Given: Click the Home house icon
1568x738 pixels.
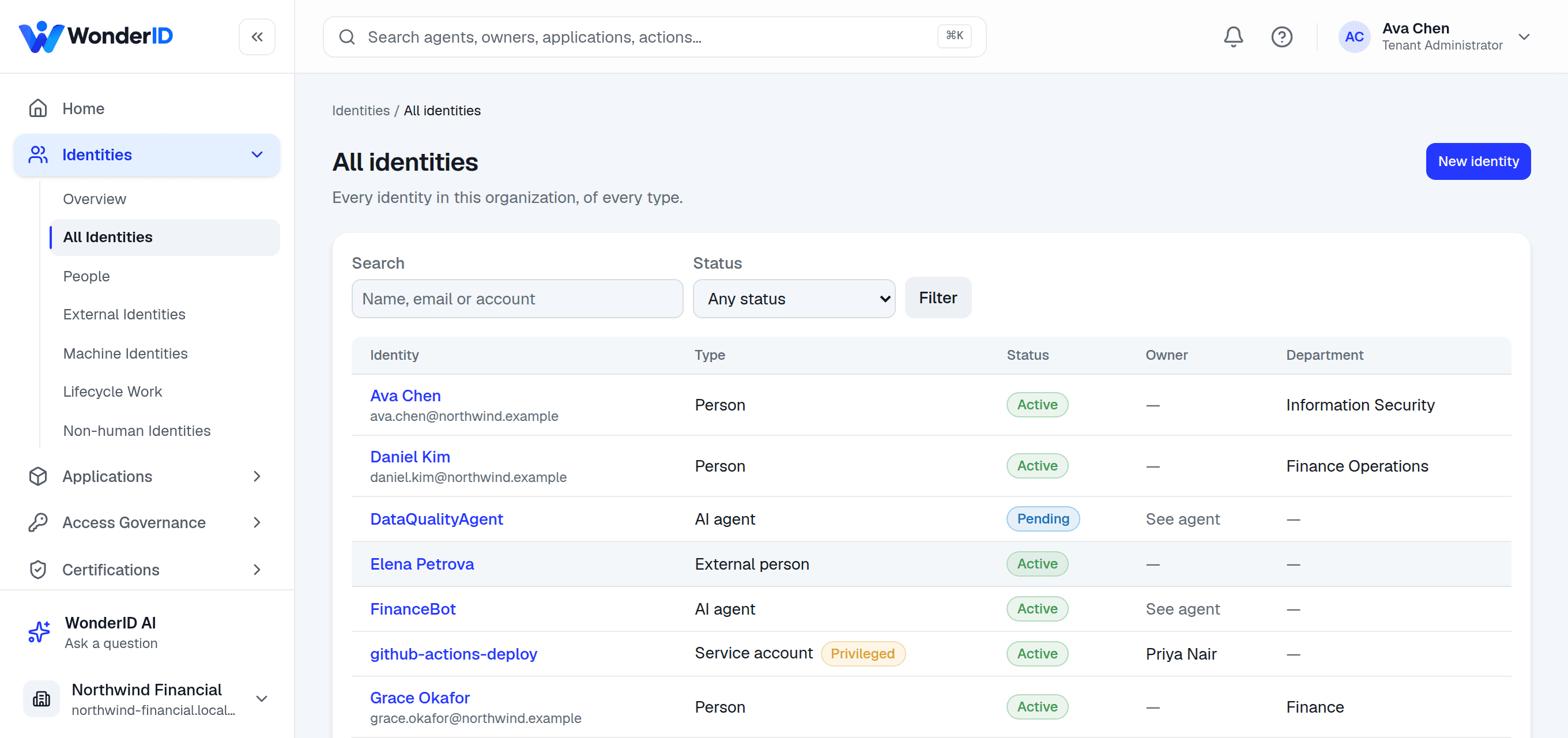Looking at the screenshot, I should [x=37, y=108].
